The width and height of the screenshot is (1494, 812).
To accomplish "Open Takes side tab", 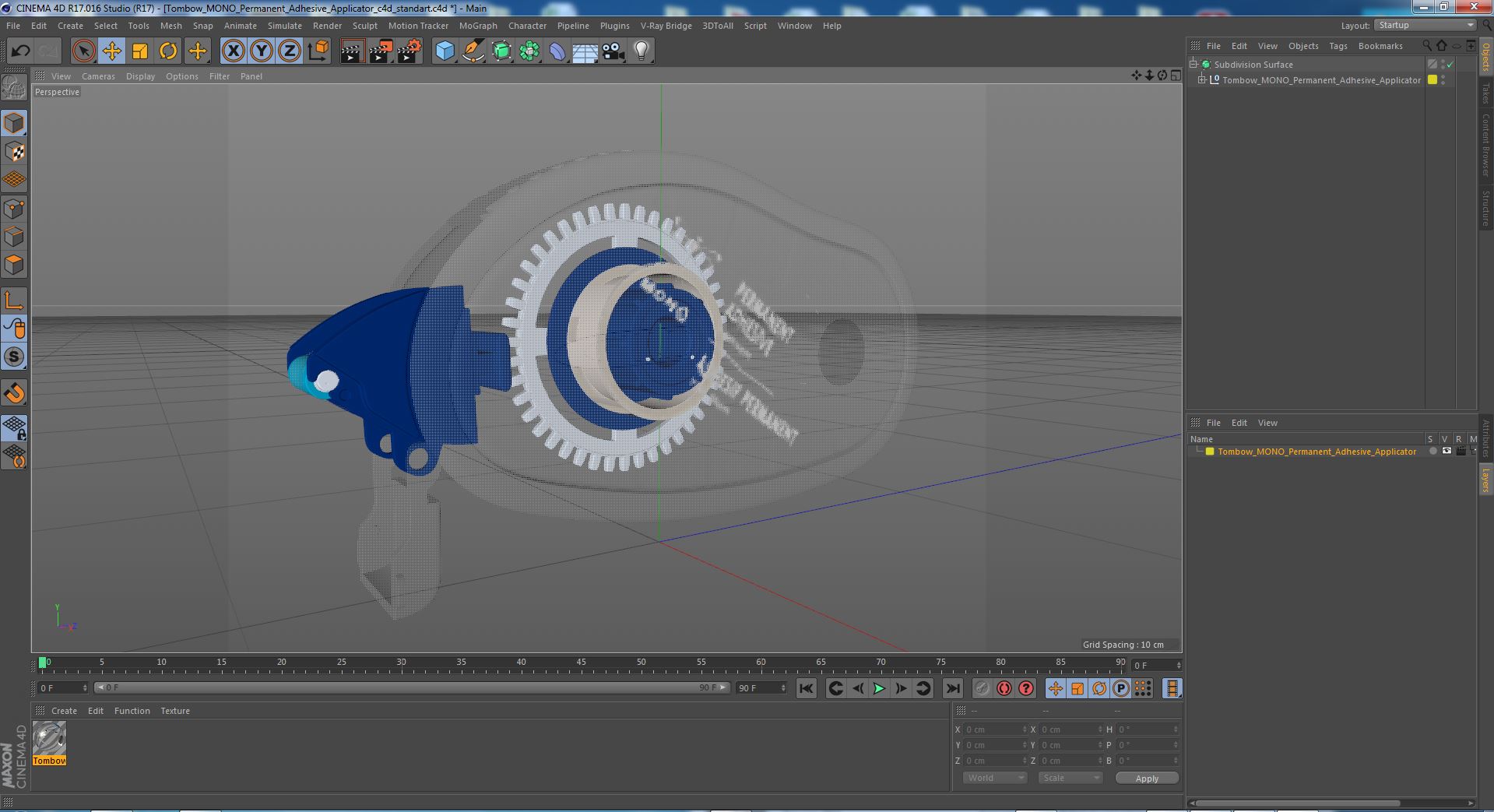I will coord(1485,93).
